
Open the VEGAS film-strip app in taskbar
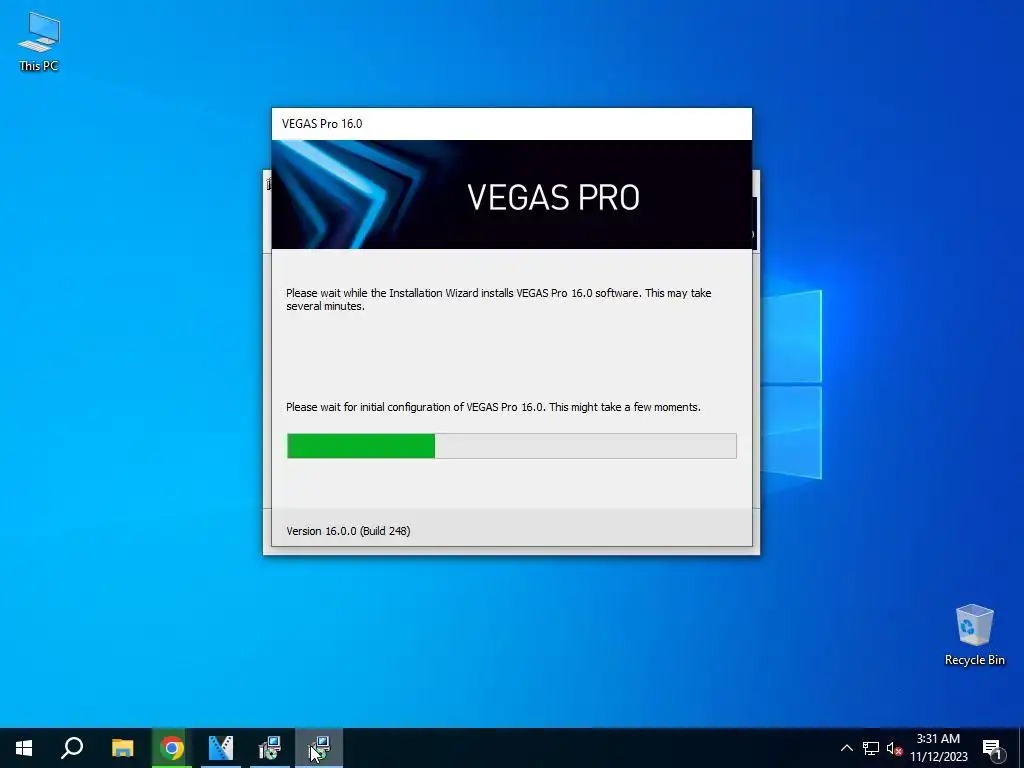[x=221, y=748]
